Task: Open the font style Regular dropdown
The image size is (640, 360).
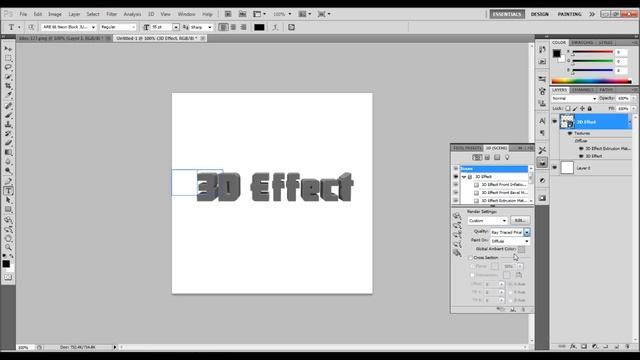Action: pos(133,27)
